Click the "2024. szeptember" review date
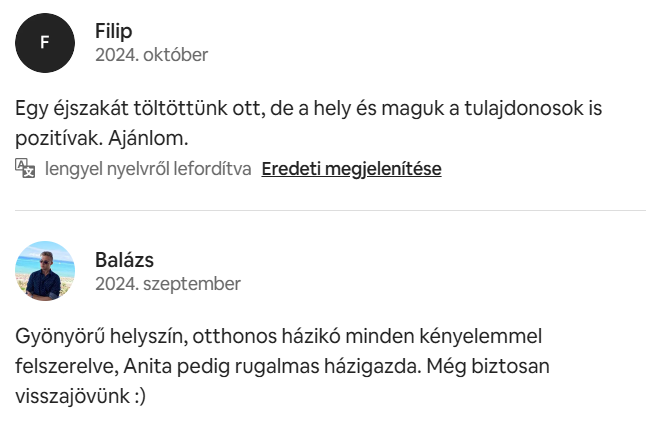Screen dimensions: 666x426 click(x=168, y=284)
